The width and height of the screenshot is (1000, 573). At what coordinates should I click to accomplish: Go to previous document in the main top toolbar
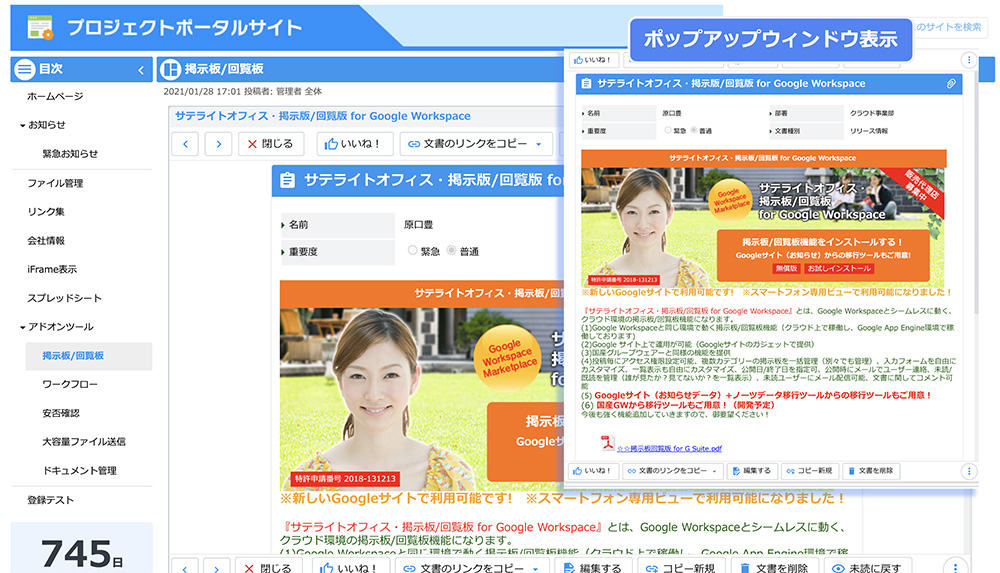click(x=186, y=144)
